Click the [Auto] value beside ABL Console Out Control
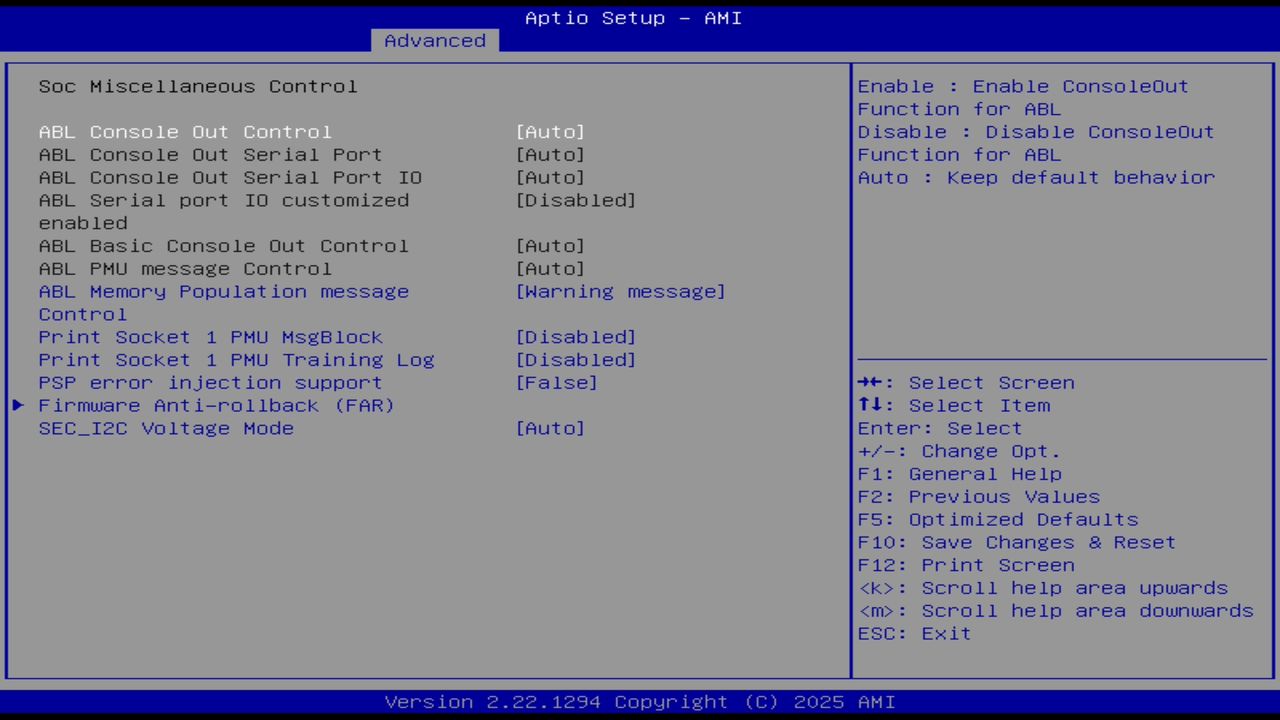The height and width of the screenshot is (720, 1280). (x=550, y=131)
